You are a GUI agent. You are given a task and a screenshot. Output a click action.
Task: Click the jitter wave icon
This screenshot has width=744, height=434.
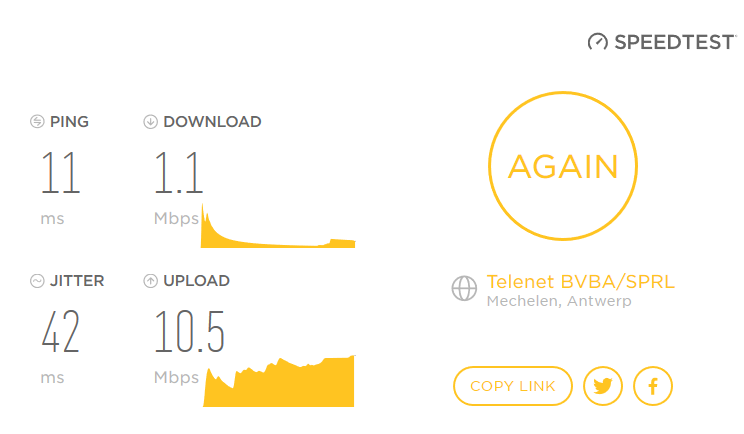pyautogui.click(x=38, y=281)
